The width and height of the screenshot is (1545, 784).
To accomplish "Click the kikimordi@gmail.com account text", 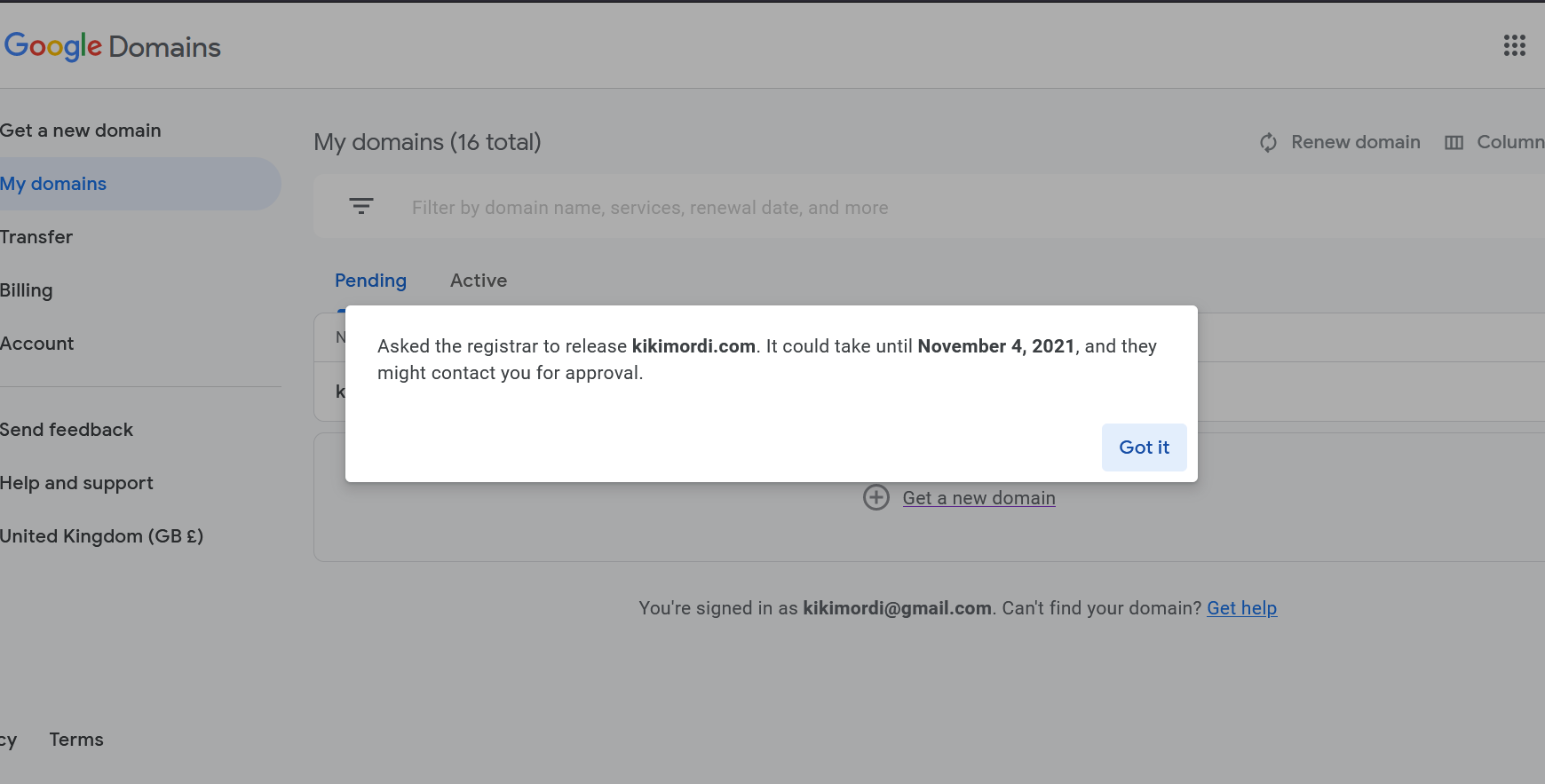I will point(897,608).
